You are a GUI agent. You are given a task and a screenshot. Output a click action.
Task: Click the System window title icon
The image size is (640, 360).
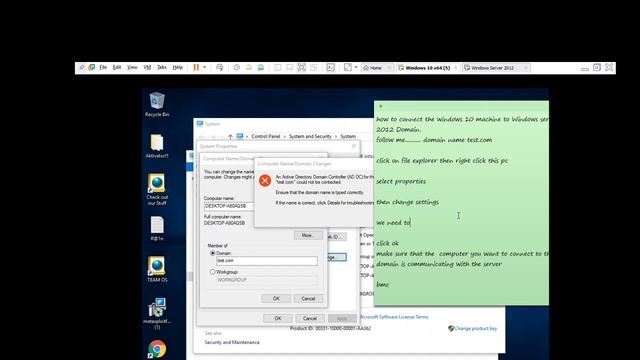(x=200, y=124)
